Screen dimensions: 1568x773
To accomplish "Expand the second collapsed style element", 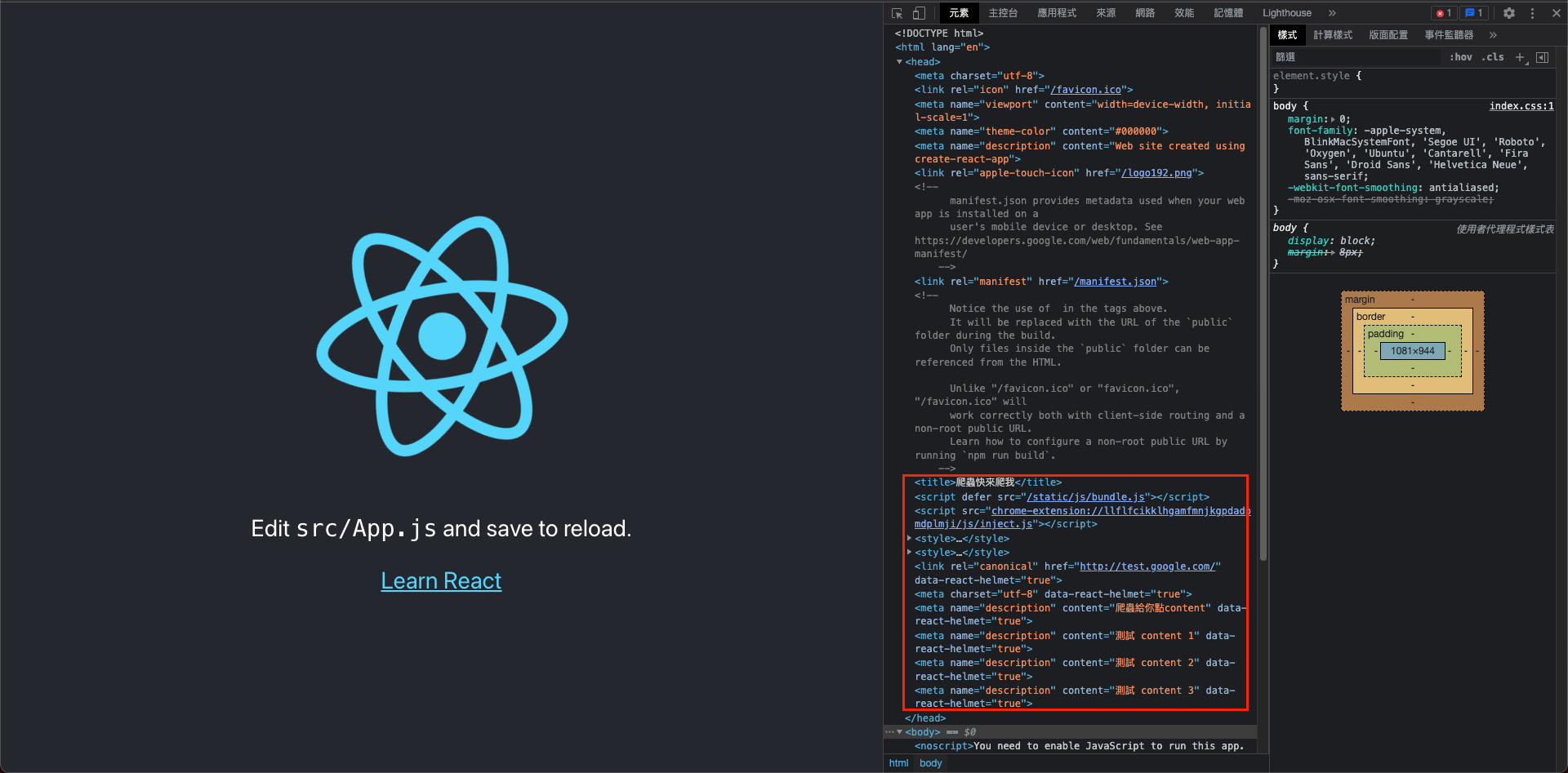I will 909,553.
